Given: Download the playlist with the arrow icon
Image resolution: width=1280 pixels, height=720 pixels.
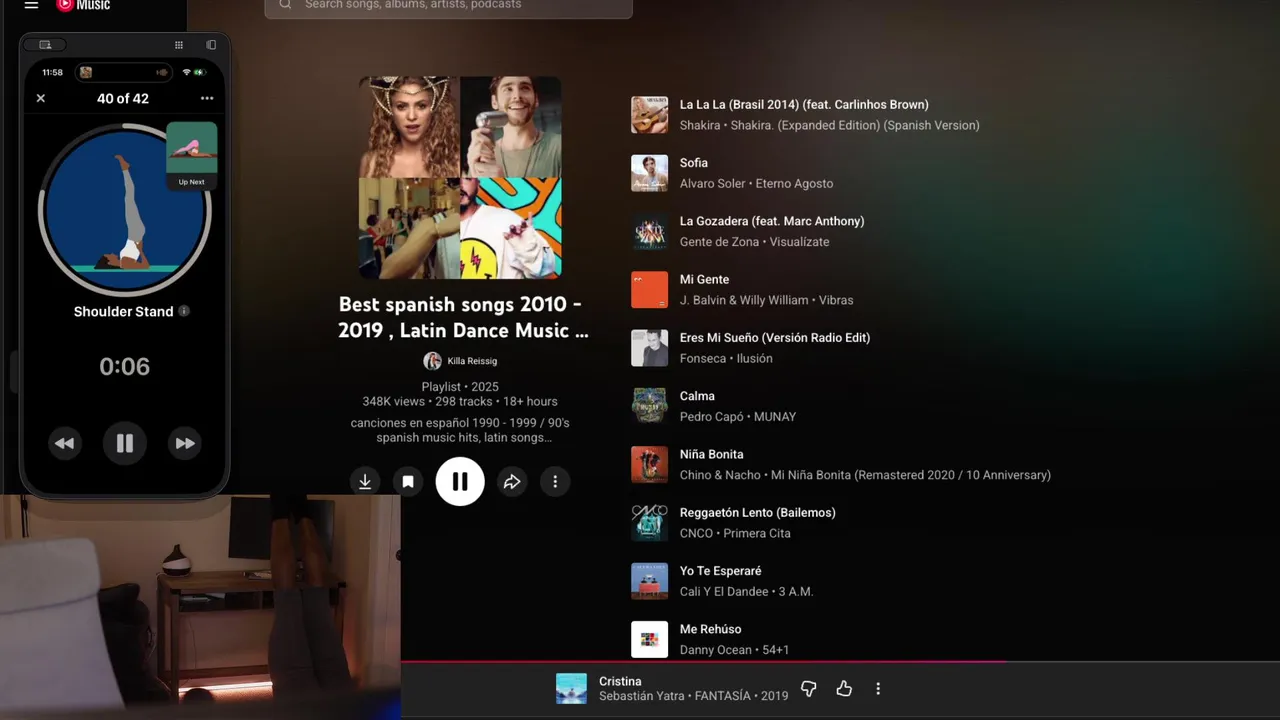Looking at the screenshot, I should [365, 482].
